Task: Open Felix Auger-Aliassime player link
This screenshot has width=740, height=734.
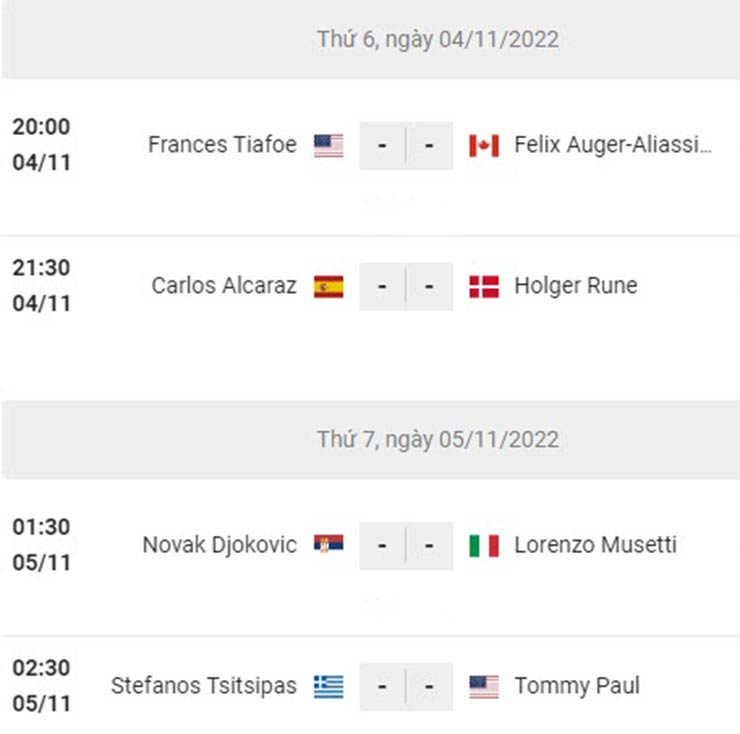Action: [613, 144]
